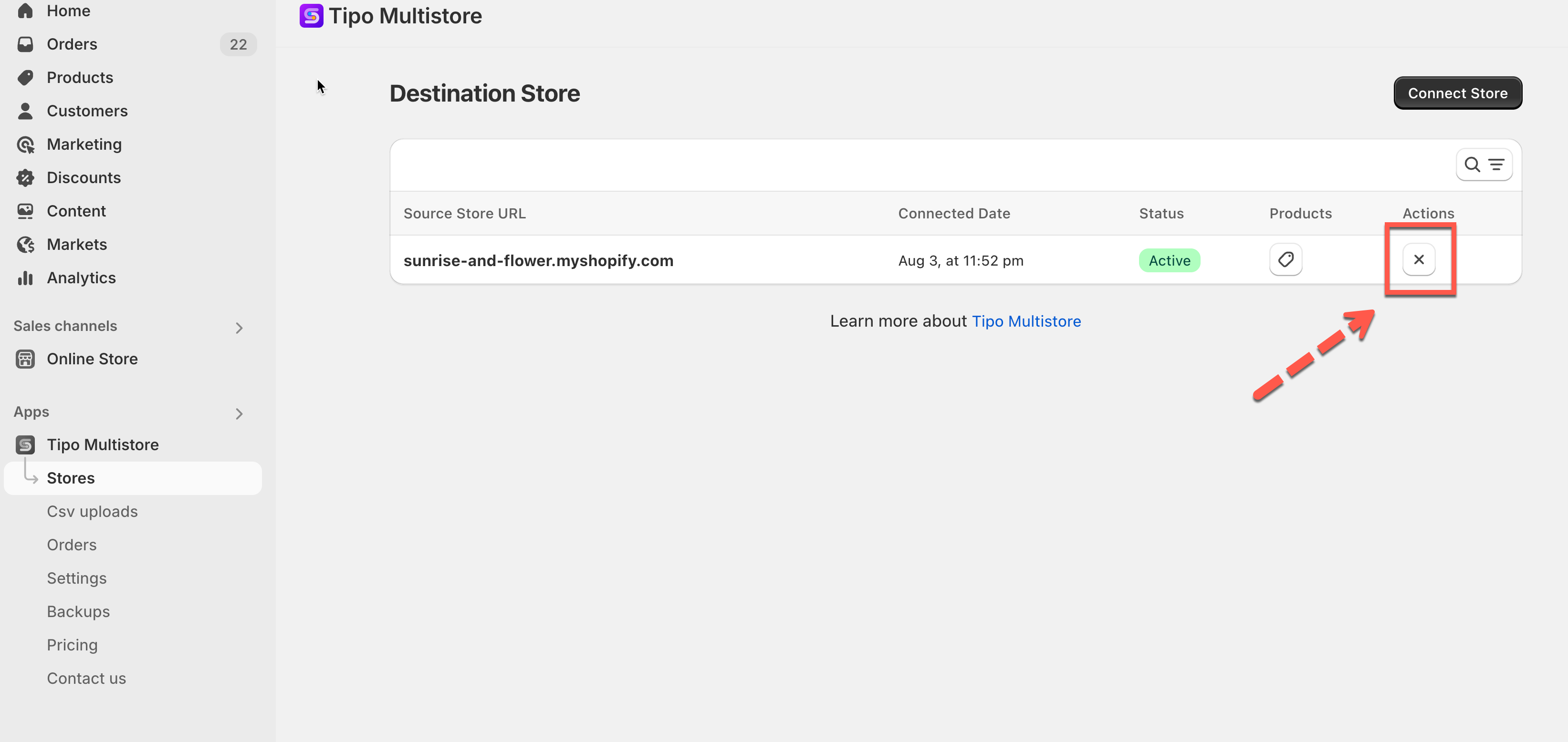Follow the Tipo Multistore learn more link
Screen dimensions: 1568x742
pyautogui.click(x=1025, y=321)
